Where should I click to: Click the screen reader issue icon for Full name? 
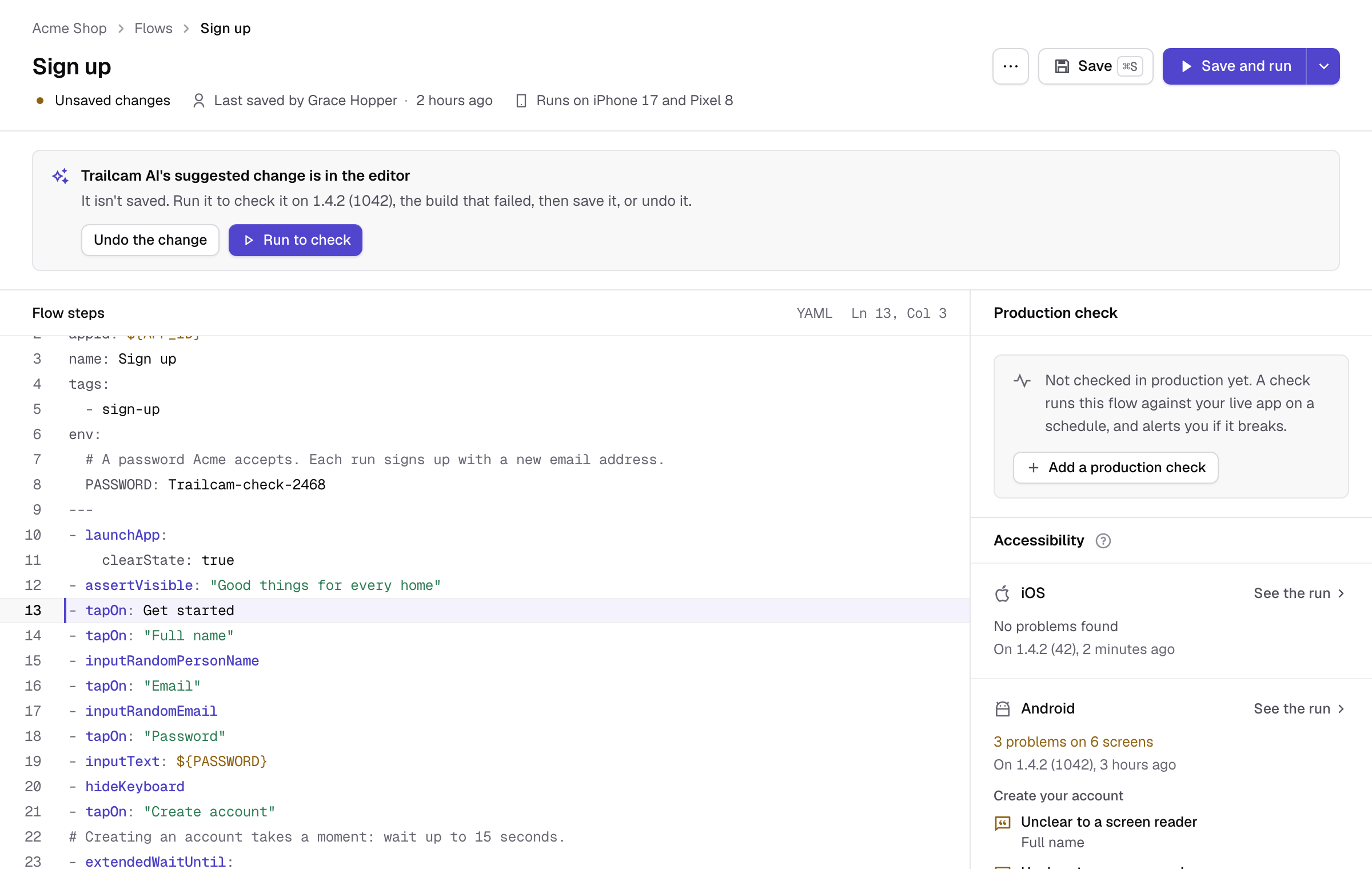pos(1002,823)
